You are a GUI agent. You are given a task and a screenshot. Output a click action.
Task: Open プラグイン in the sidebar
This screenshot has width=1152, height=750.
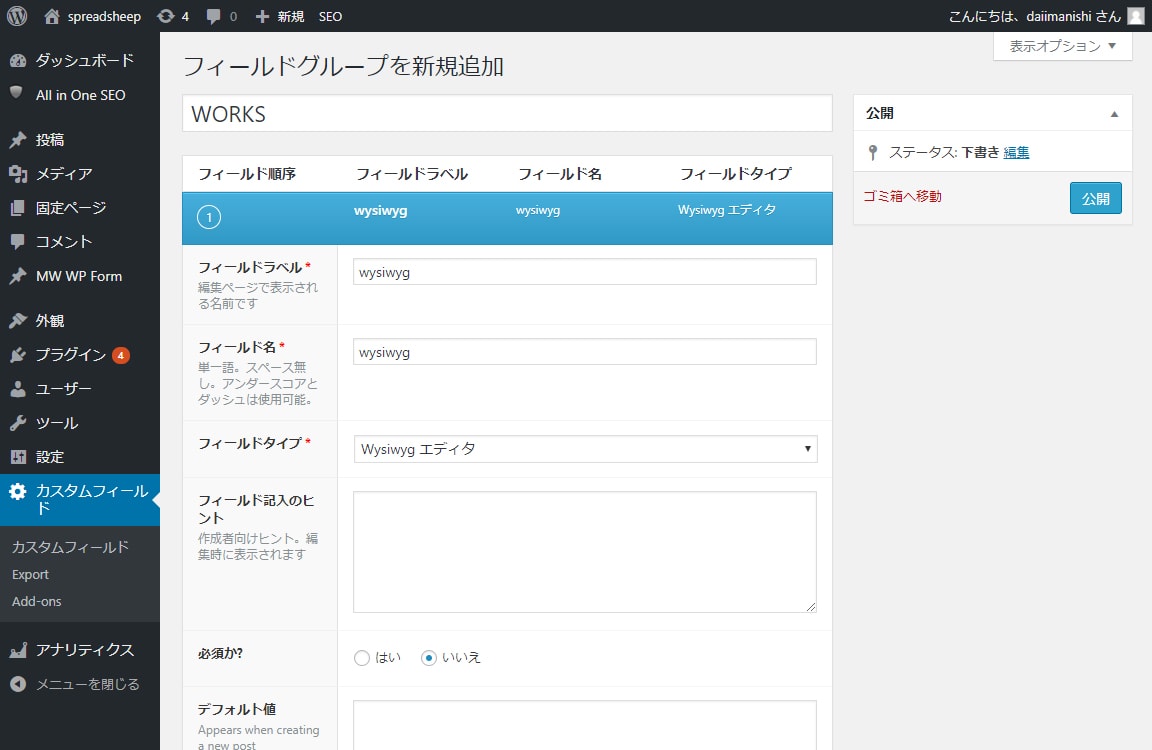click(70, 355)
